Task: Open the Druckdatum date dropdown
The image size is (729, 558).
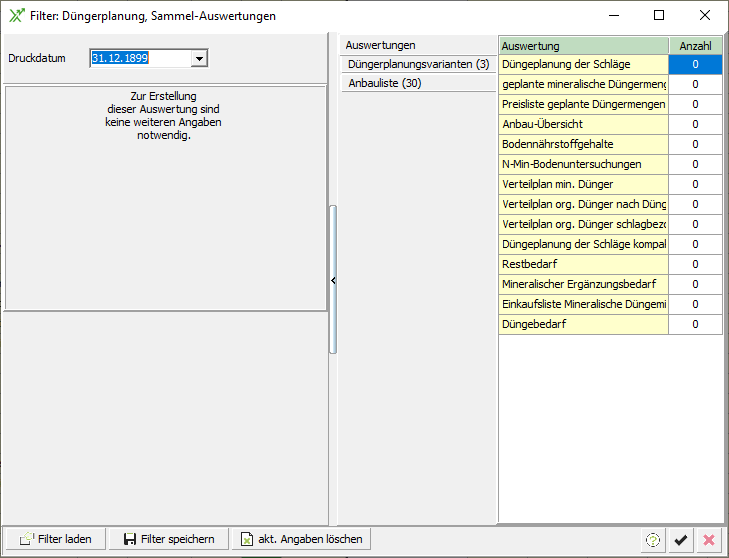Action: [x=199, y=59]
